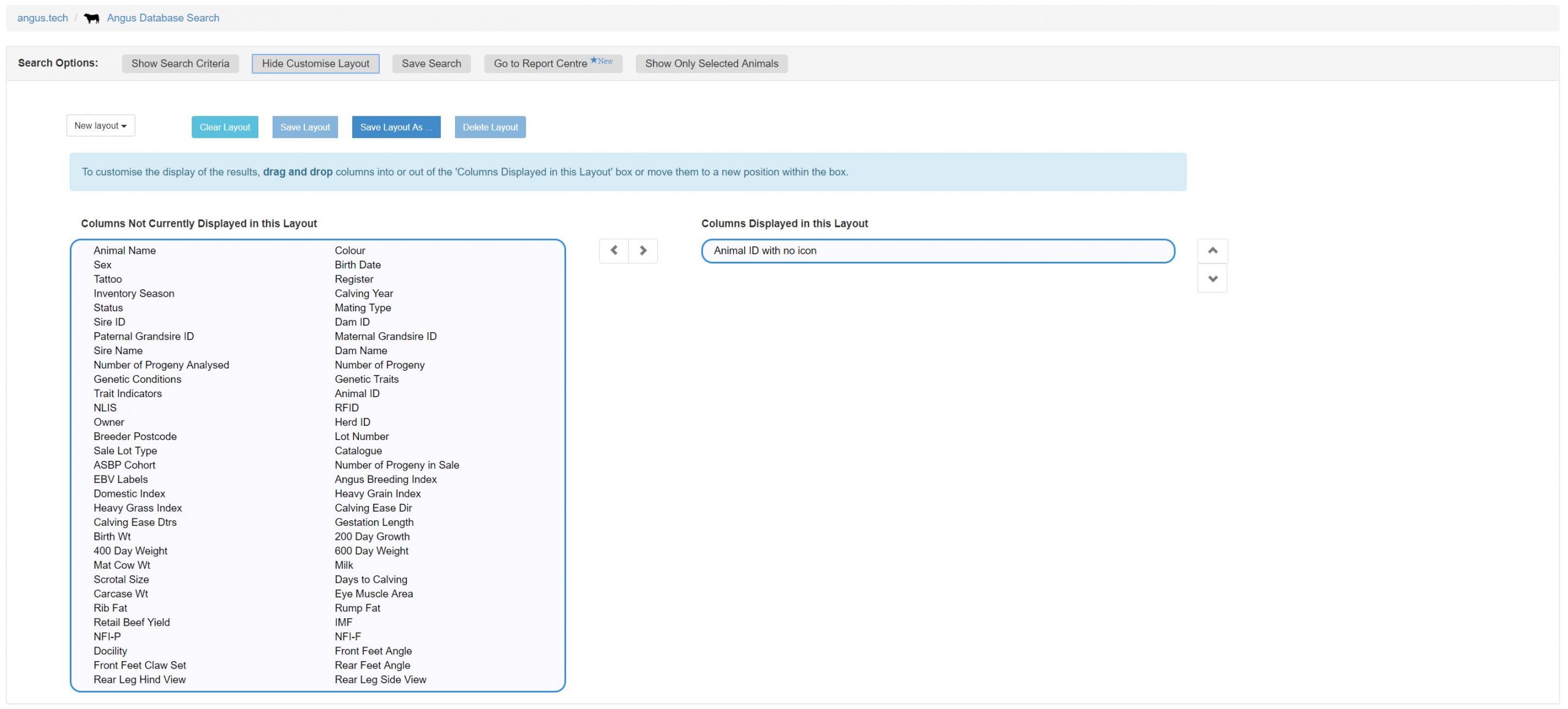1568x709 pixels.
Task: Select the Calving Ease Dir column item
Action: pos(373,508)
